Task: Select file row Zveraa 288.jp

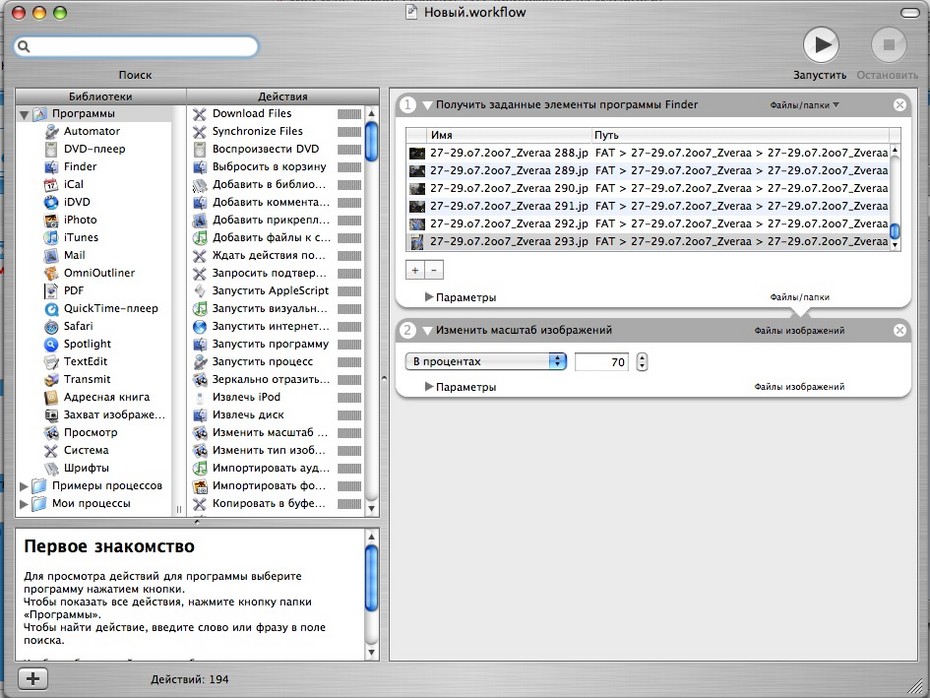Action: click(x=648, y=153)
